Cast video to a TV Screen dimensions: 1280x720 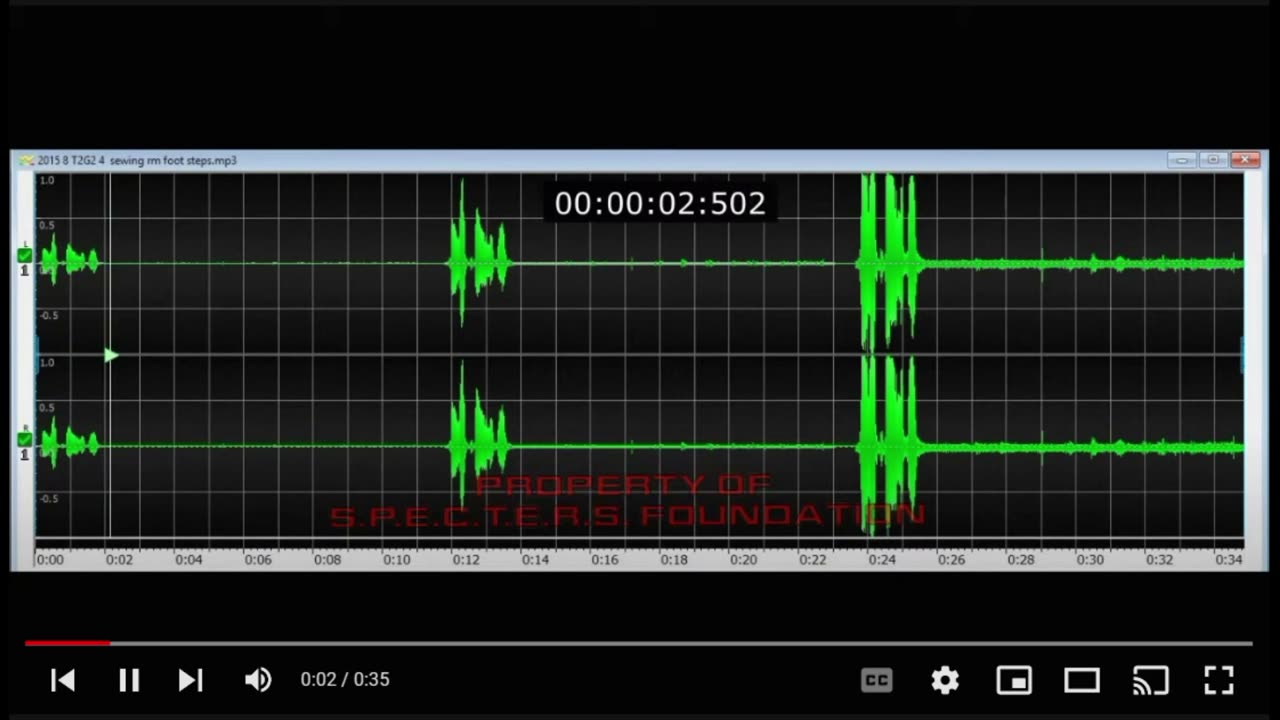pyautogui.click(x=1150, y=680)
